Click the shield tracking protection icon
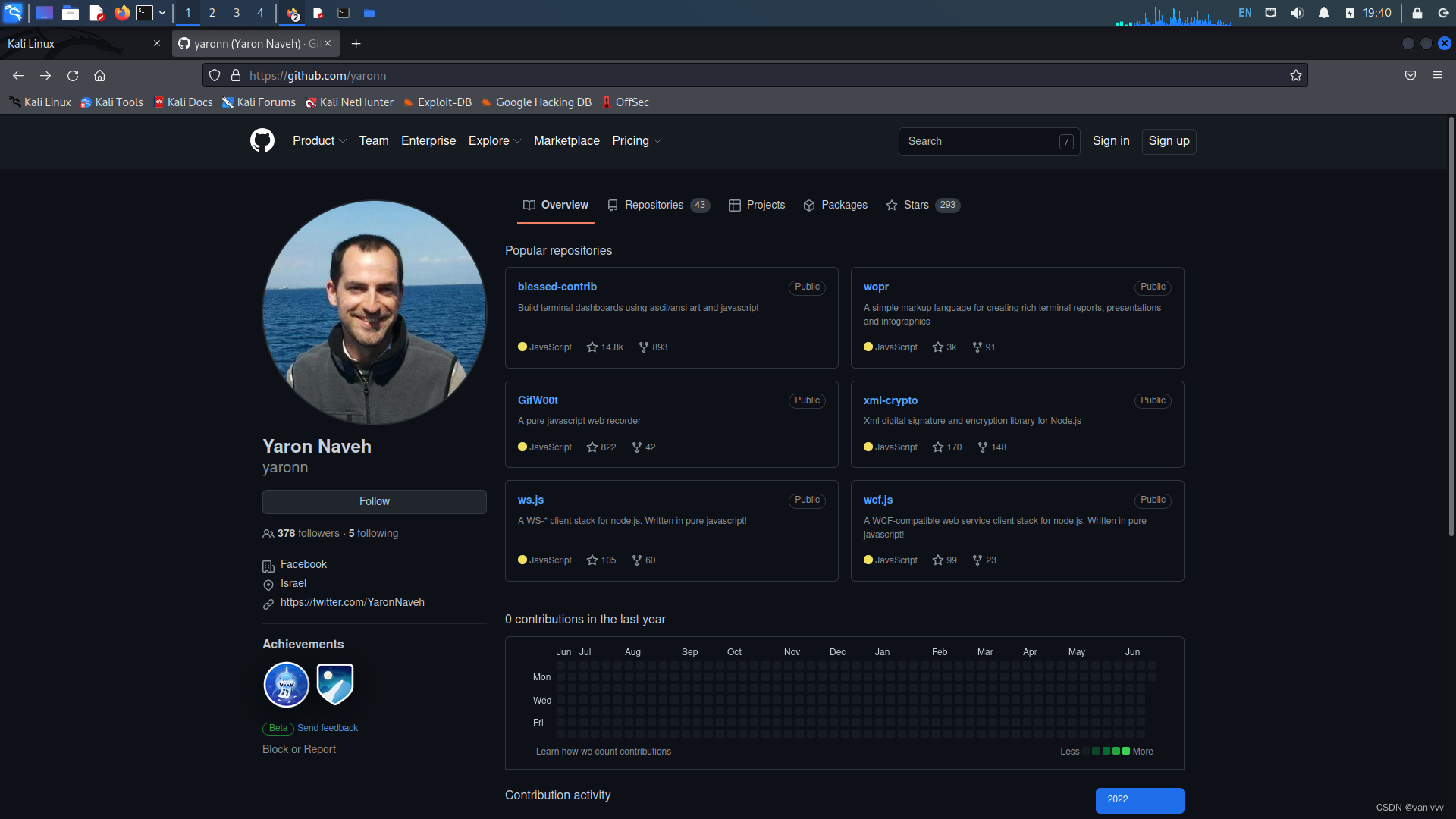The width and height of the screenshot is (1456, 819). point(215,75)
